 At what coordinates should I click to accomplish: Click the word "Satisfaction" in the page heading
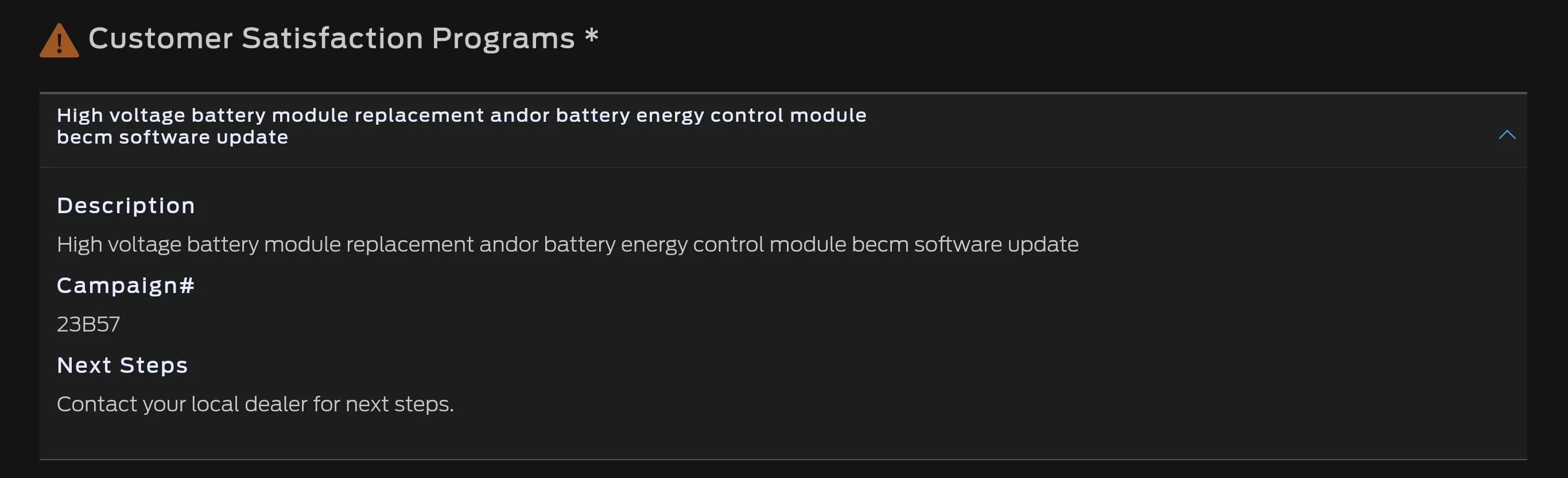coord(332,38)
